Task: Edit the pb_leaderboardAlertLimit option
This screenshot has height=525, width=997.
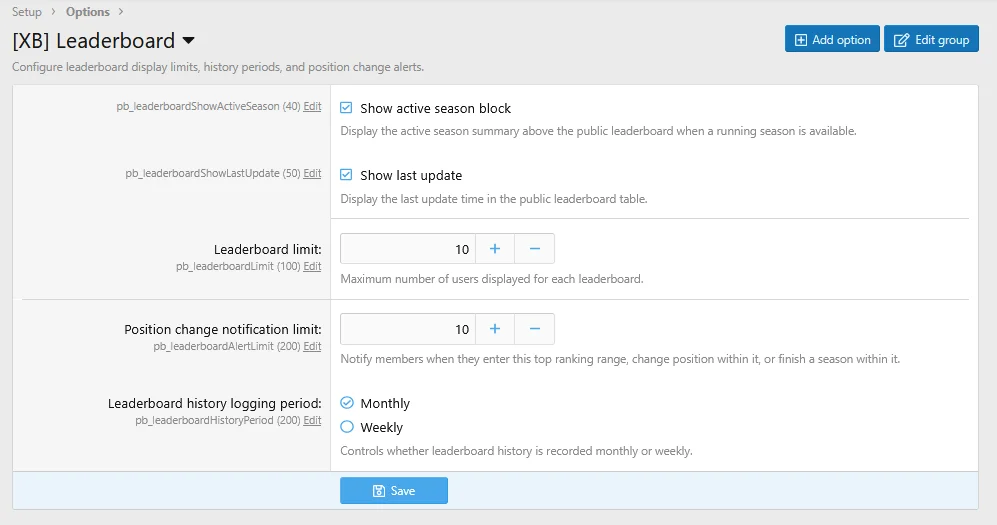Action: [x=312, y=346]
